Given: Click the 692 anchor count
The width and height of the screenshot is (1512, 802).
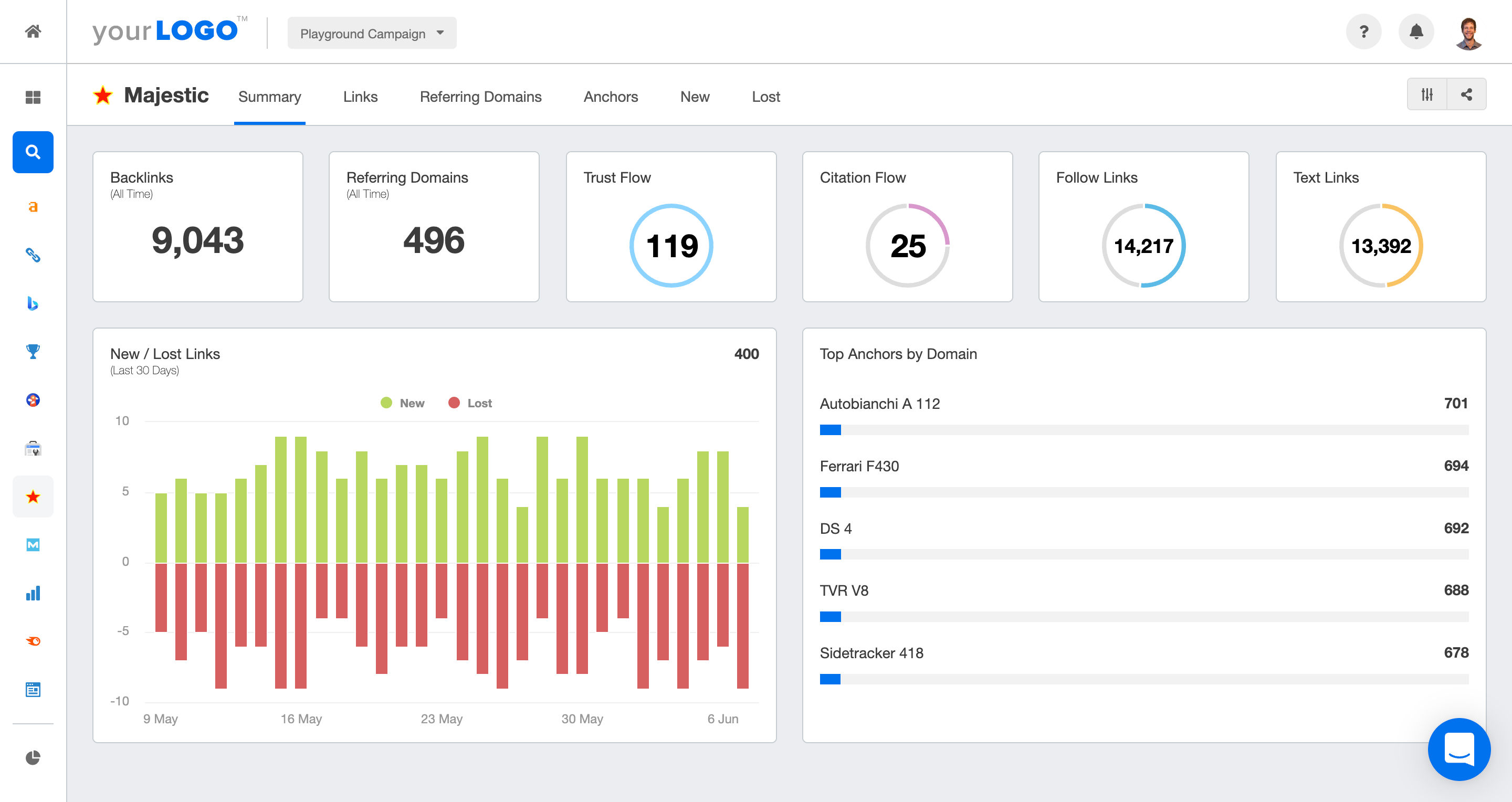Looking at the screenshot, I should click(x=1456, y=528).
